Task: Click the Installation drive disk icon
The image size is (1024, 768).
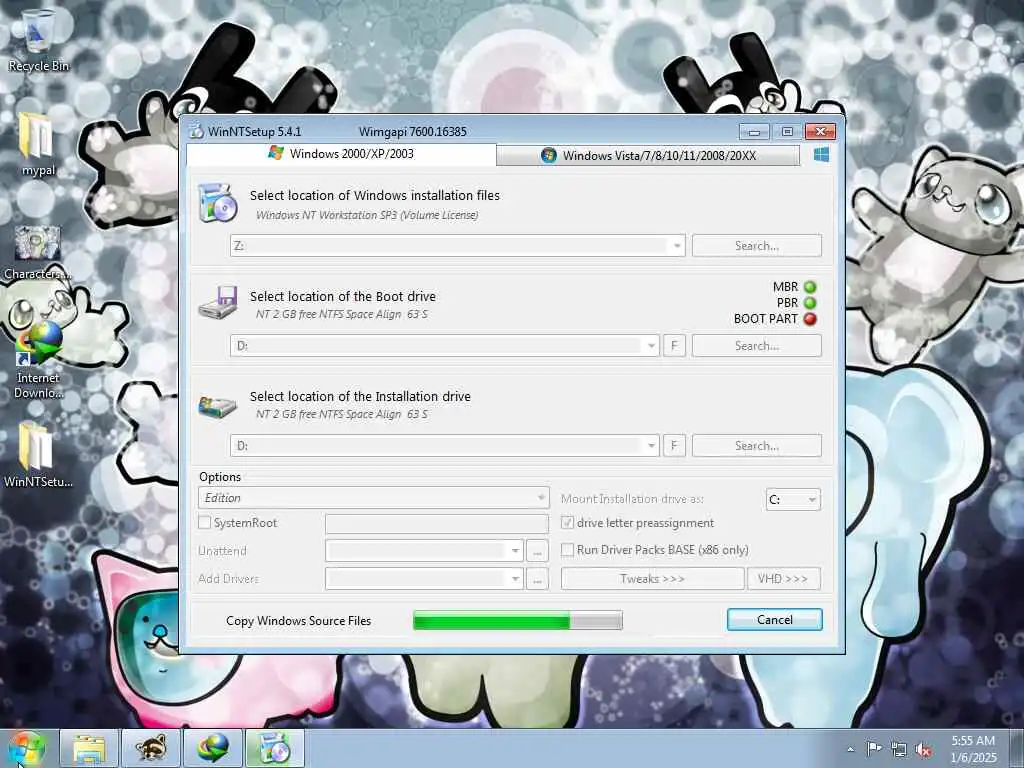Action: coord(218,406)
